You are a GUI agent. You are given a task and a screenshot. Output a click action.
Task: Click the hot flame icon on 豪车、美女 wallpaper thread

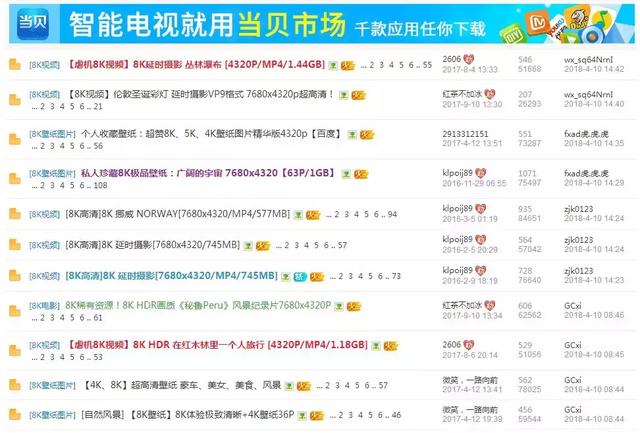[x=303, y=386]
